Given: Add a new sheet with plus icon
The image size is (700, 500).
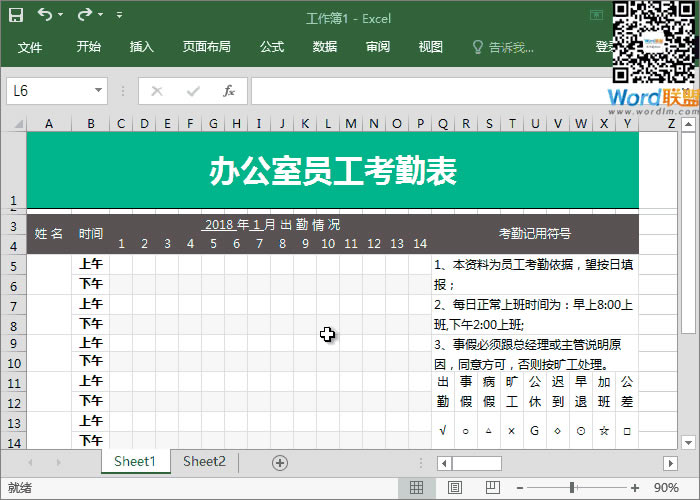Looking at the screenshot, I should [280, 462].
